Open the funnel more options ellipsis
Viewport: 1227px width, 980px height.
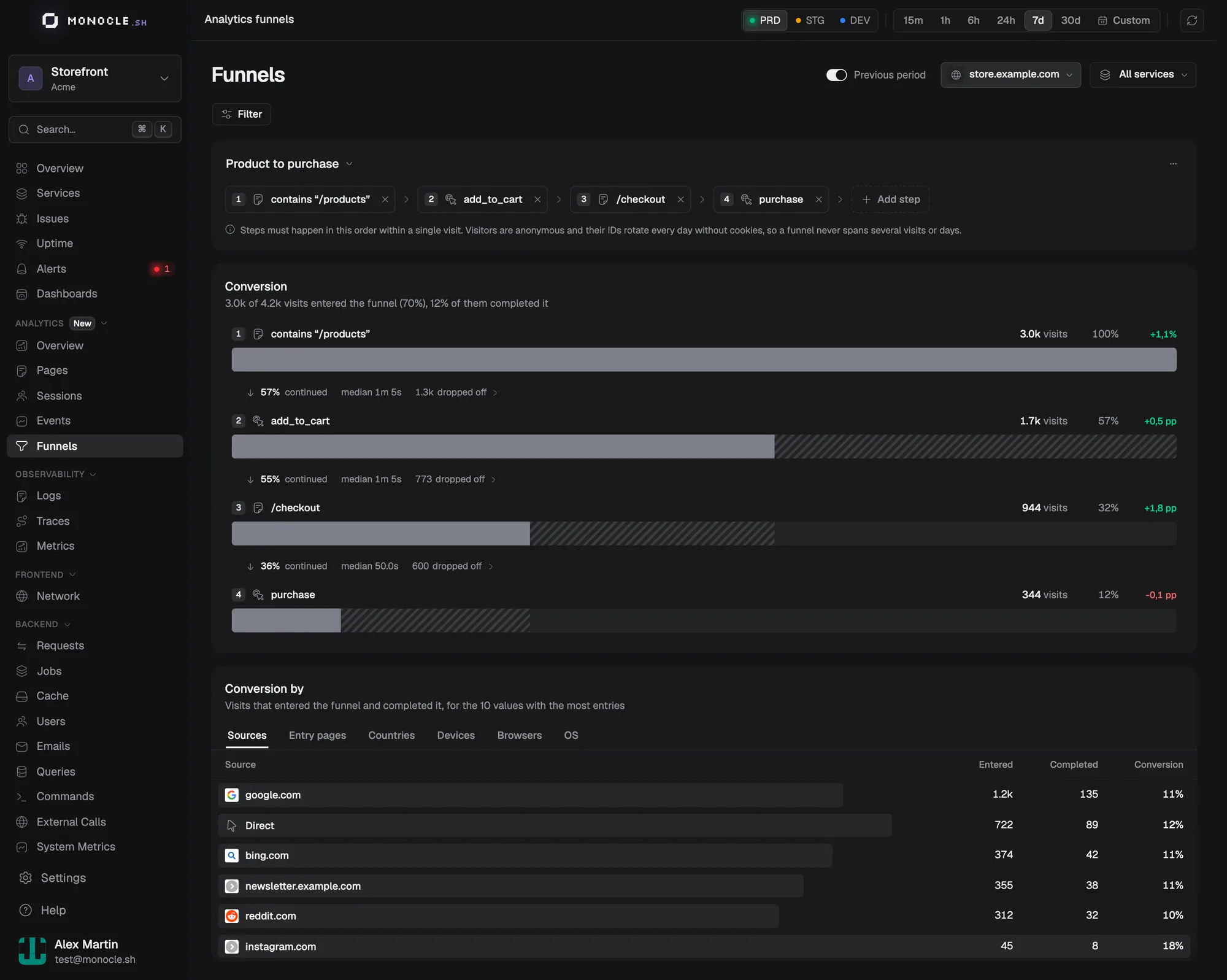pos(1173,164)
